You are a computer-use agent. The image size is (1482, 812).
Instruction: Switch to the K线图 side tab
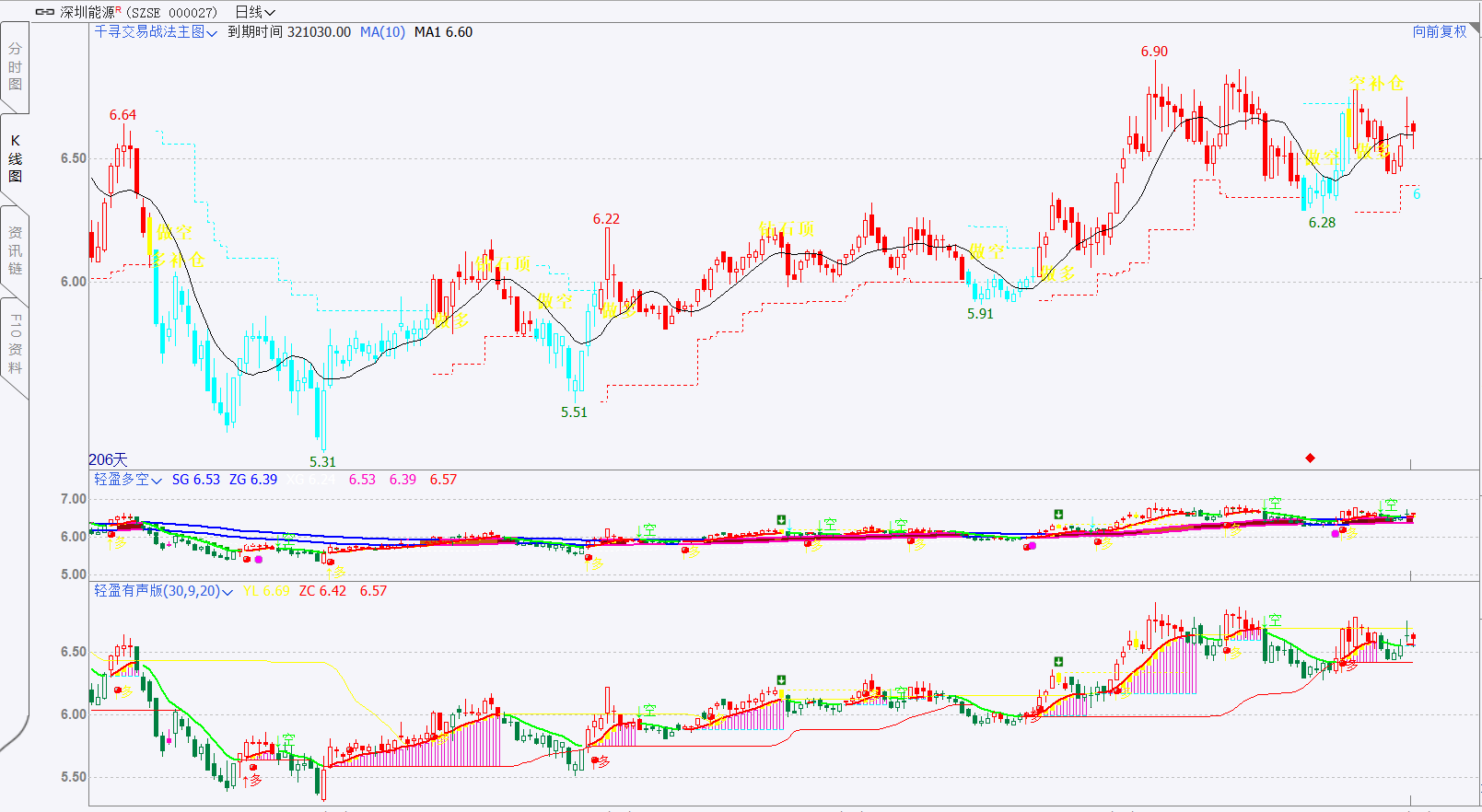(15, 158)
